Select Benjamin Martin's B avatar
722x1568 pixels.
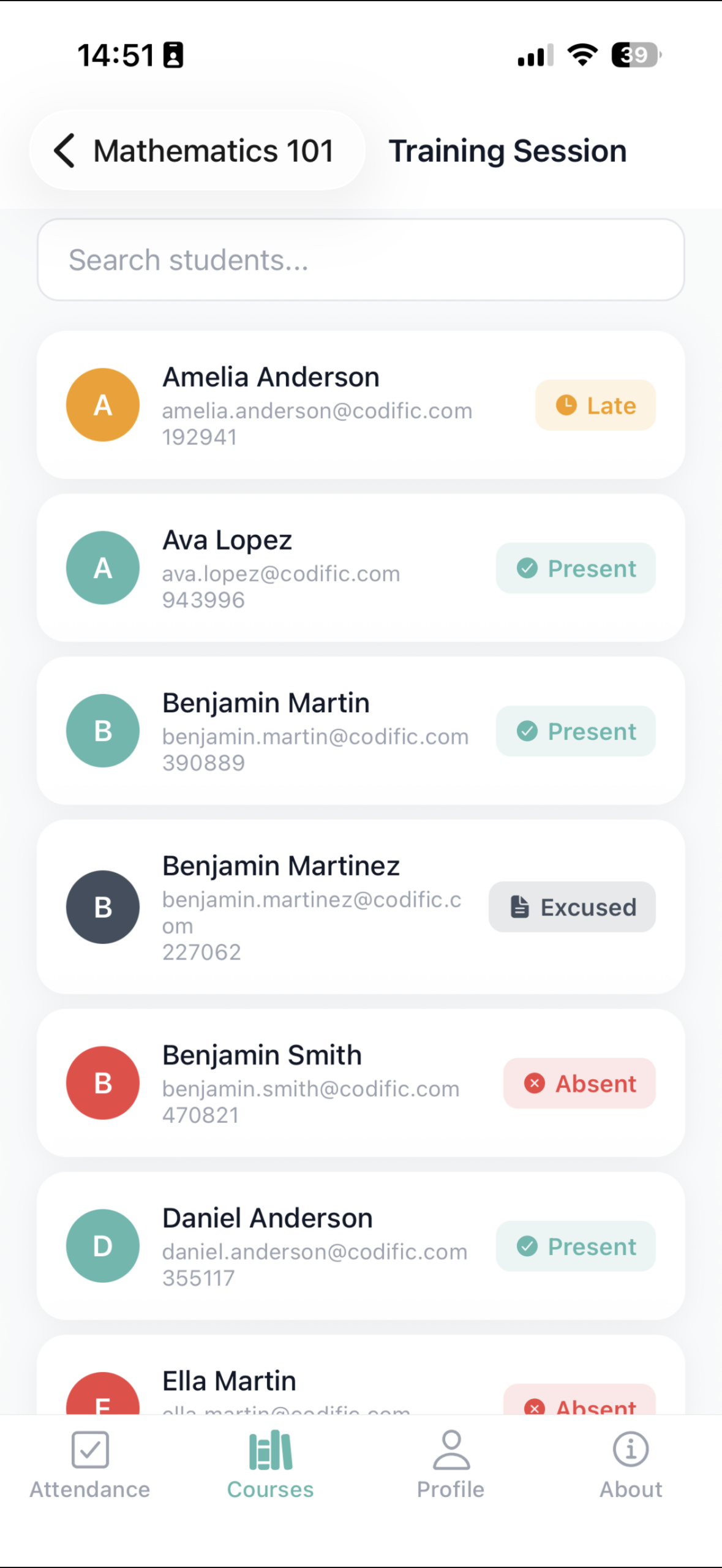point(103,731)
